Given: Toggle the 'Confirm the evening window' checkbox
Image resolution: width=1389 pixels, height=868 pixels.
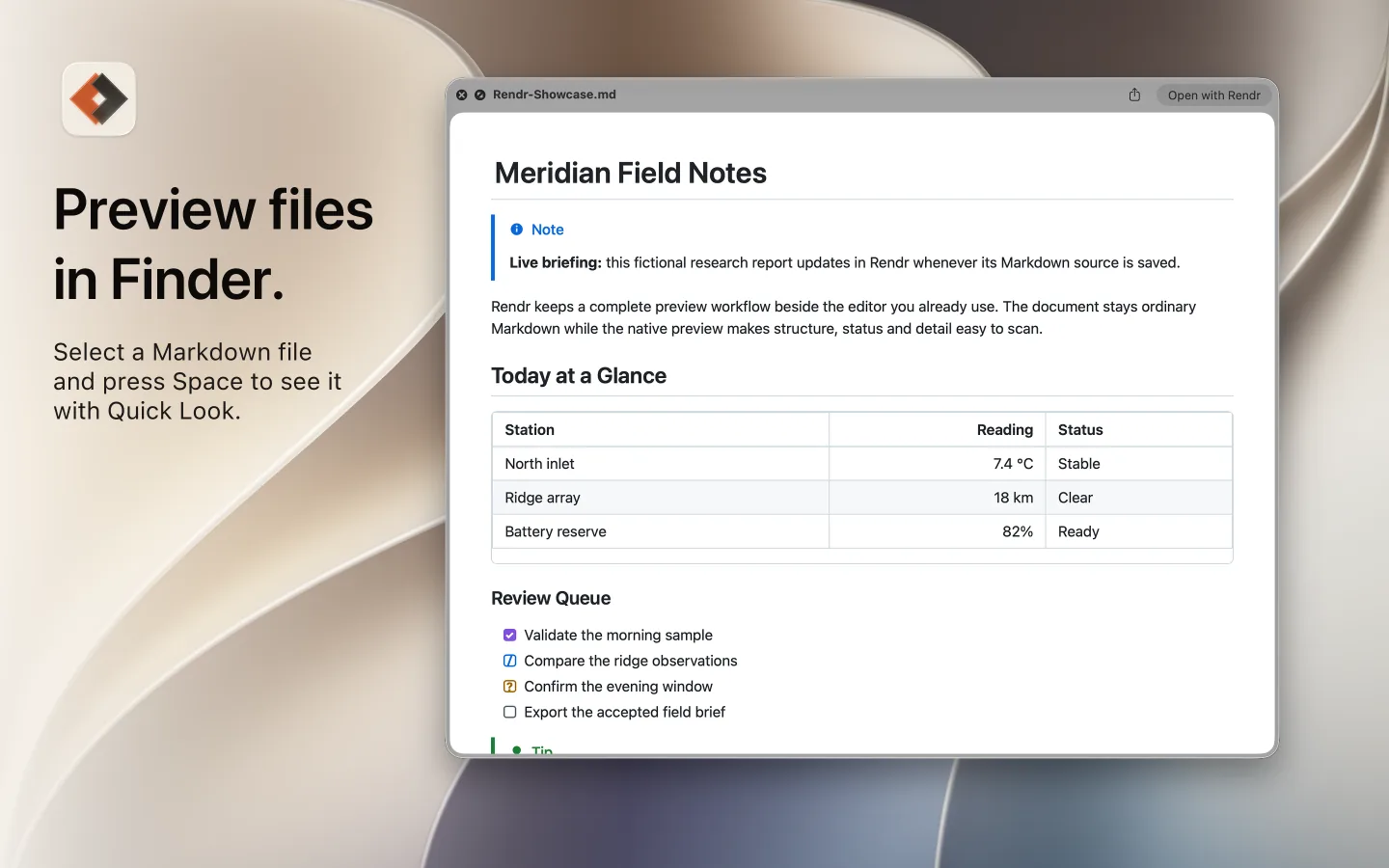Looking at the screenshot, I should pyautogui.click(x=509, y=687).
